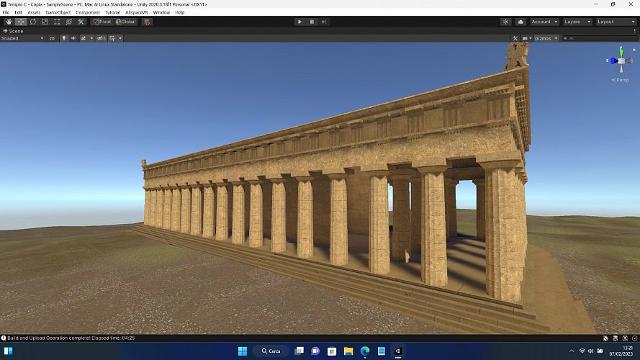The image size is (640, 360).
Task: Toggle Pivot/Center handle position
Action: (x=102, y=22)
